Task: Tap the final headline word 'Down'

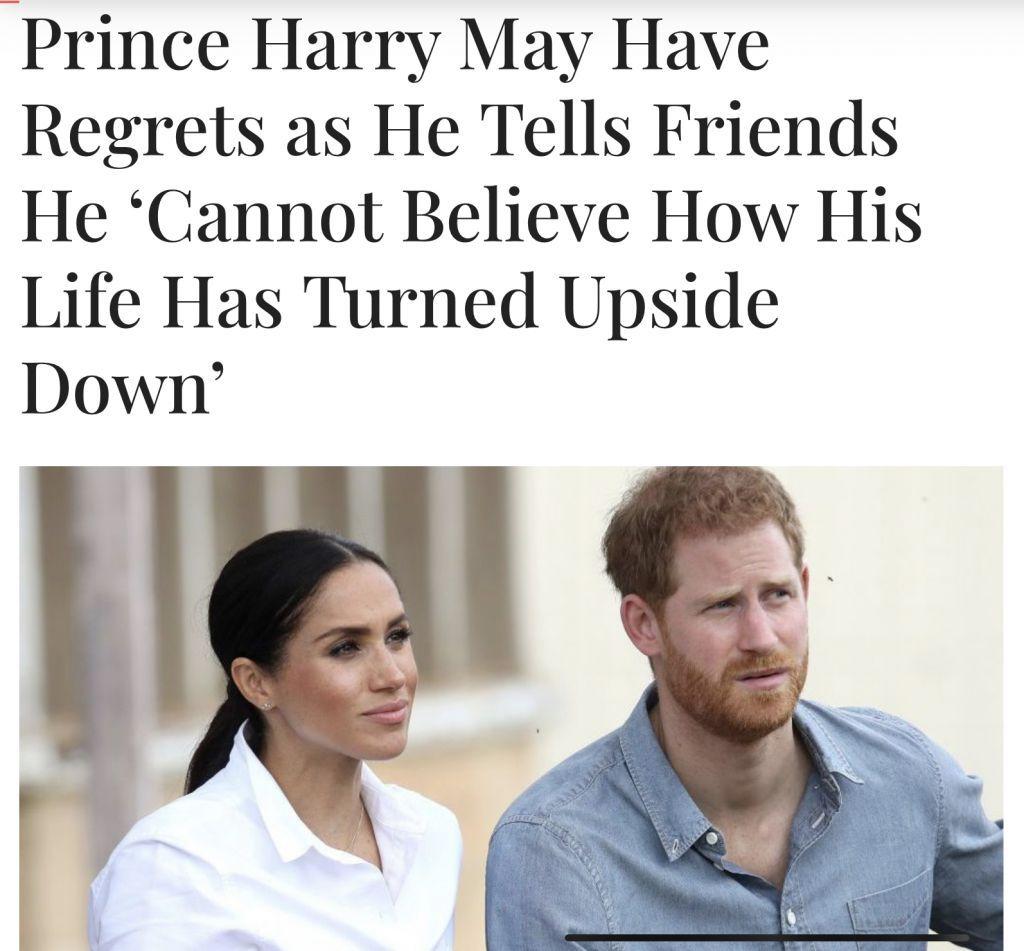Action: point(118,390)
